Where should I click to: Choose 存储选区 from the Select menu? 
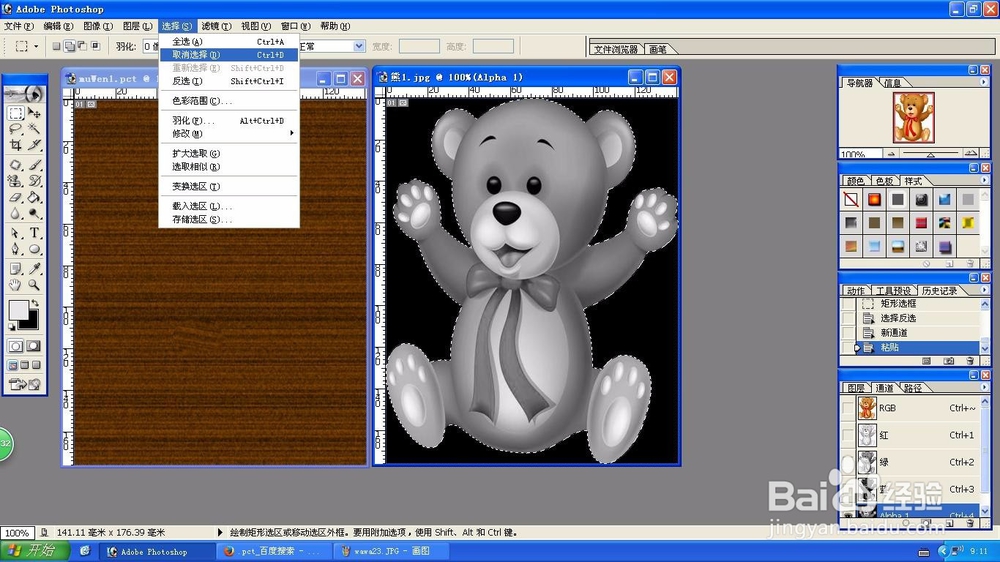click(229, 219)
